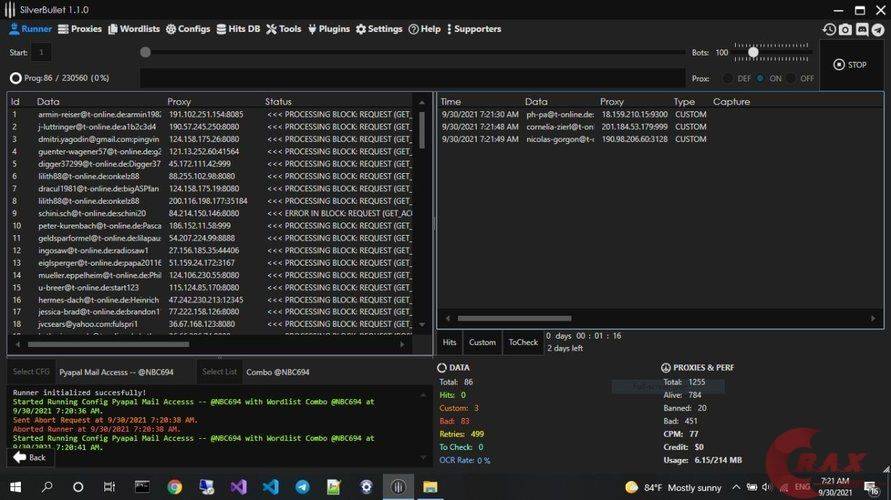Open the notification center icon
Viewport: 891px width, 500px height.
(x=871, y=487)
